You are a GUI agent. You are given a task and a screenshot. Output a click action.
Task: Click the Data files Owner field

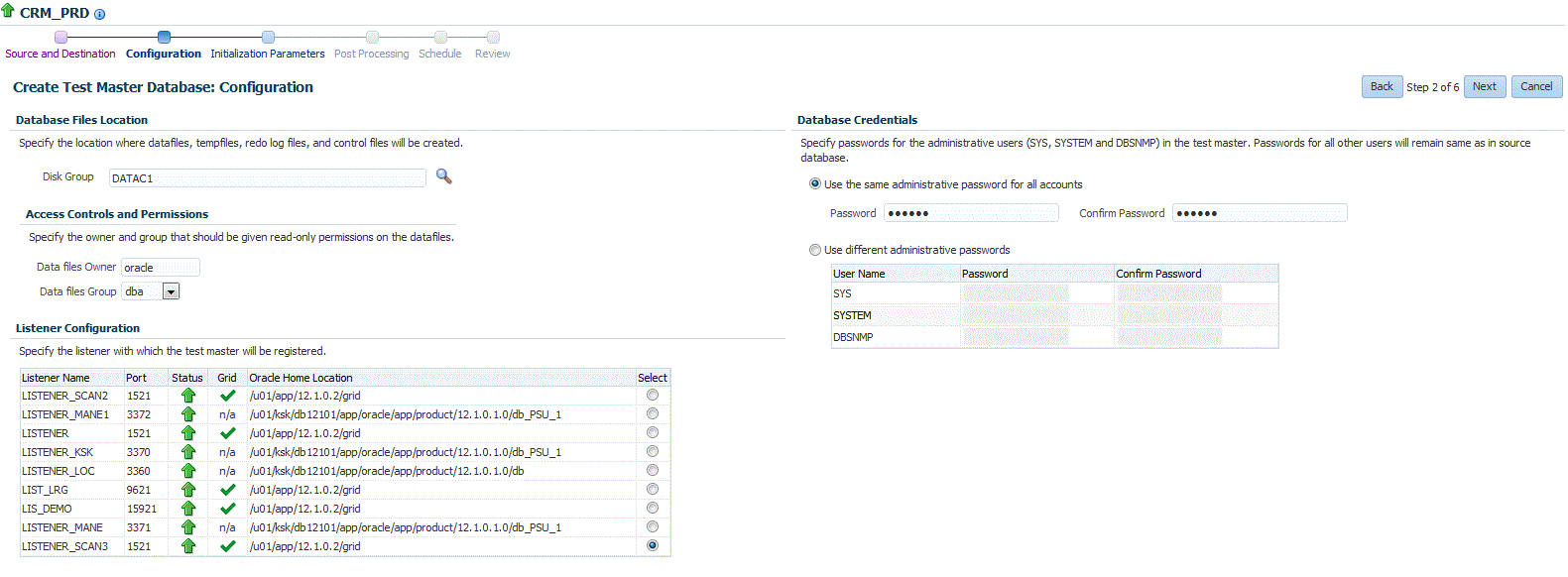pyautogui.click(x=161, y=267)
